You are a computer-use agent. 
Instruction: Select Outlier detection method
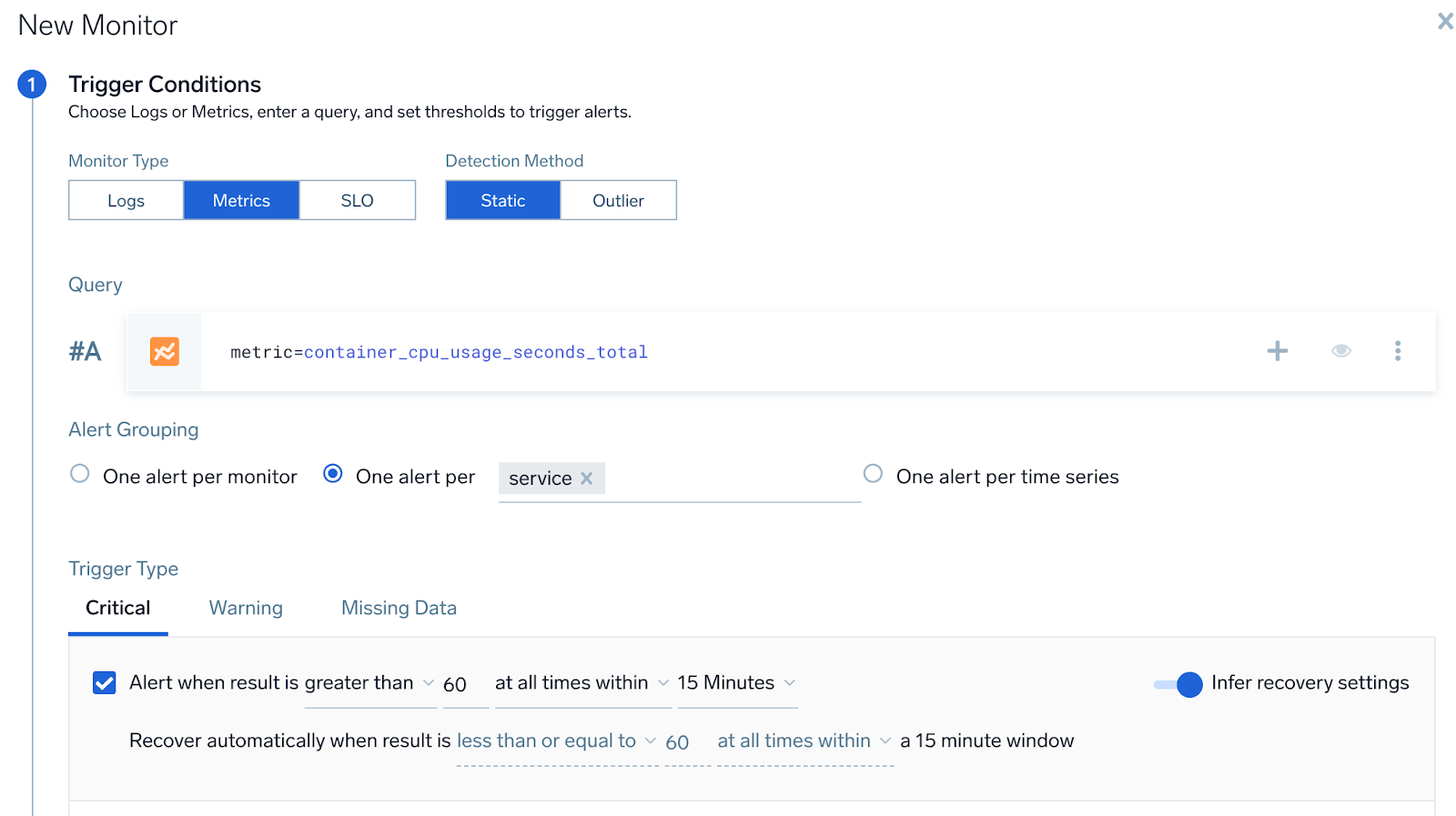point(618,200)
